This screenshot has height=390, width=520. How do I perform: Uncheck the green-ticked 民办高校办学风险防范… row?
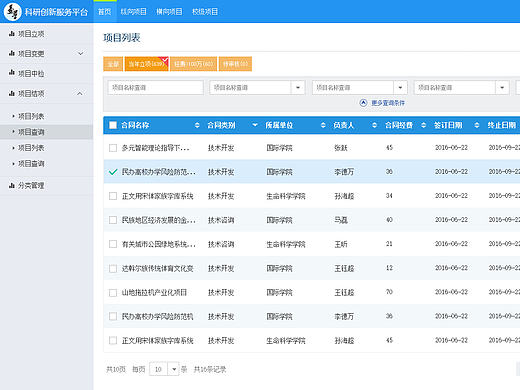click(113, 172)
